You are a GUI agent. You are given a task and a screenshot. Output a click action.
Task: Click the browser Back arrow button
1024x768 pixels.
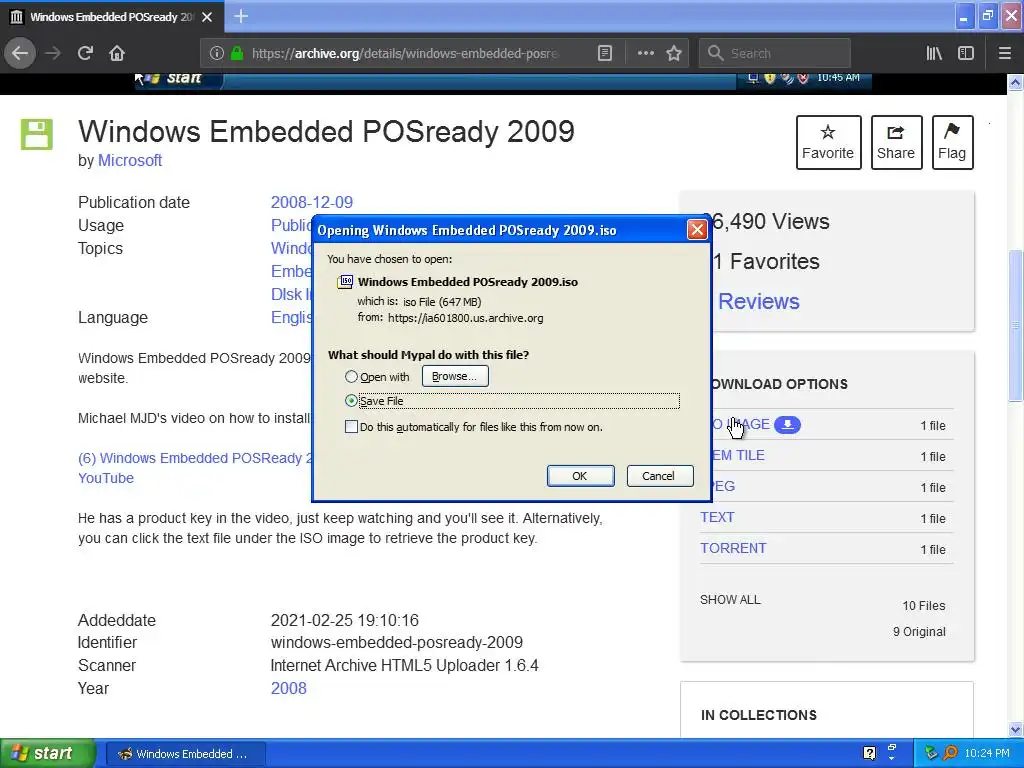tap(20, 53)
